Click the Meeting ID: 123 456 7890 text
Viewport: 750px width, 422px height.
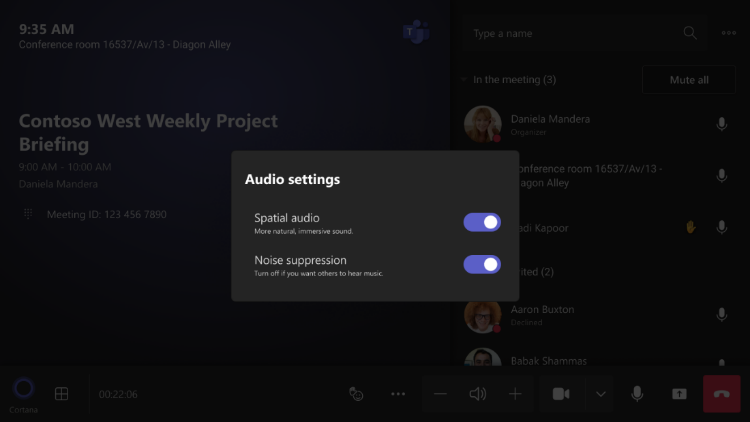(x=107, y=214)
